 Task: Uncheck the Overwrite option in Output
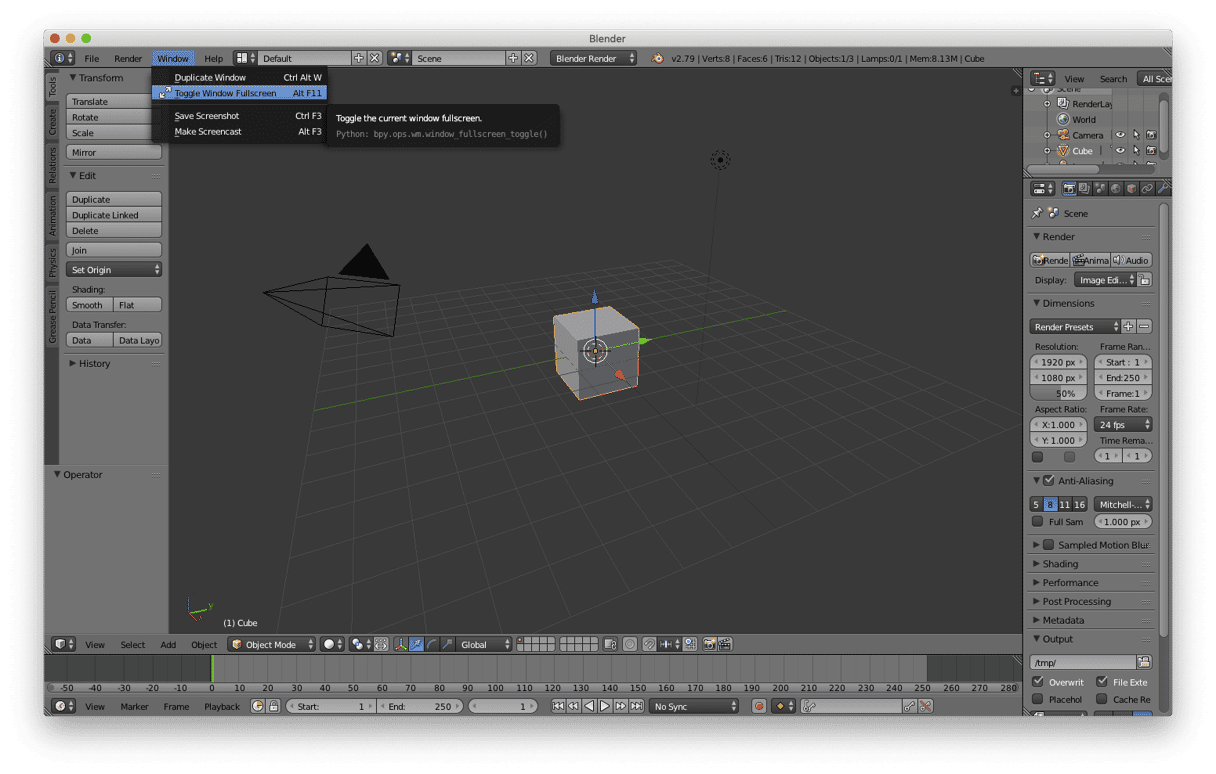1038,682
